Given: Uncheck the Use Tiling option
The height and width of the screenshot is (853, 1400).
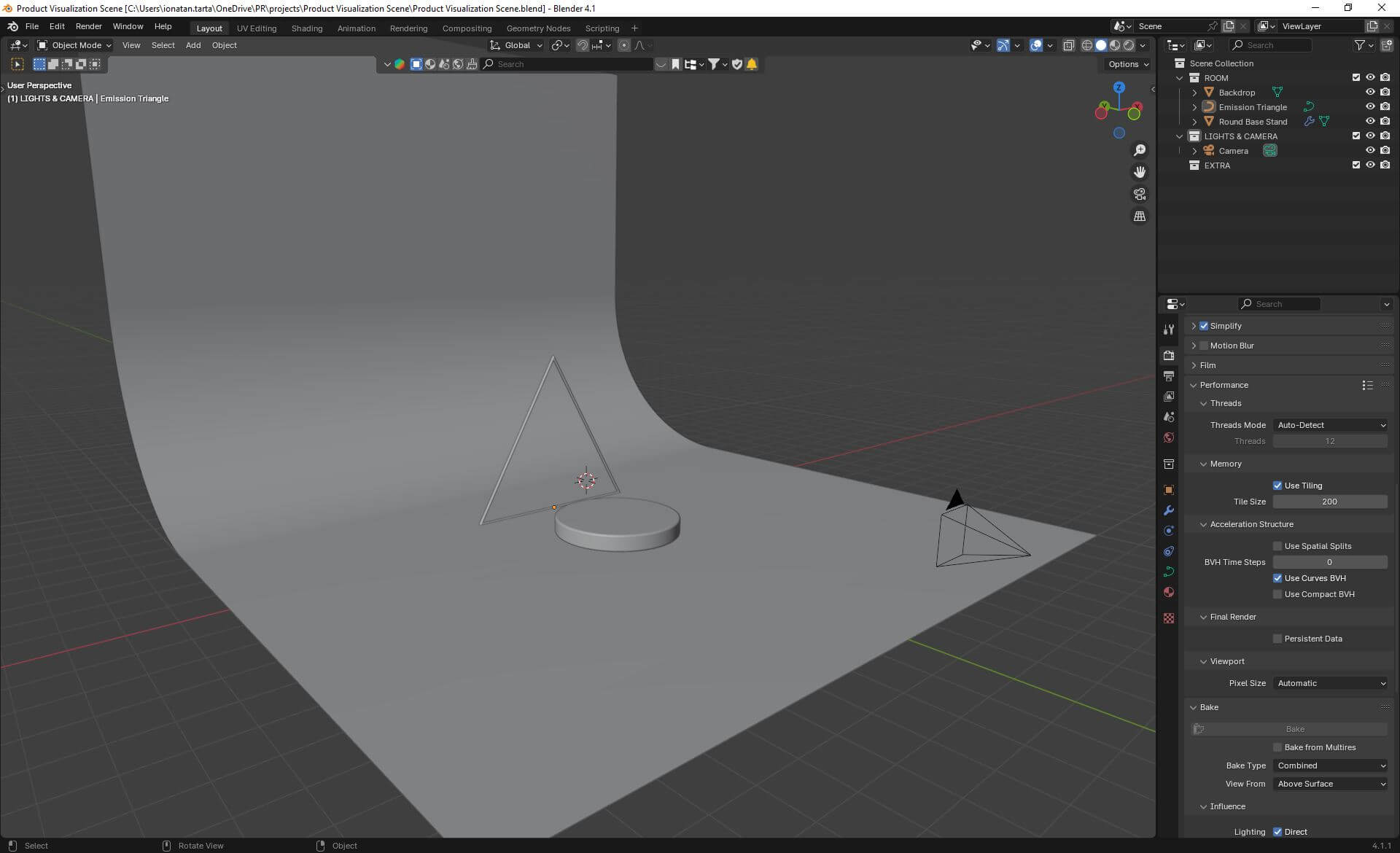Looking at the screenshot, I should point(1277,486).
